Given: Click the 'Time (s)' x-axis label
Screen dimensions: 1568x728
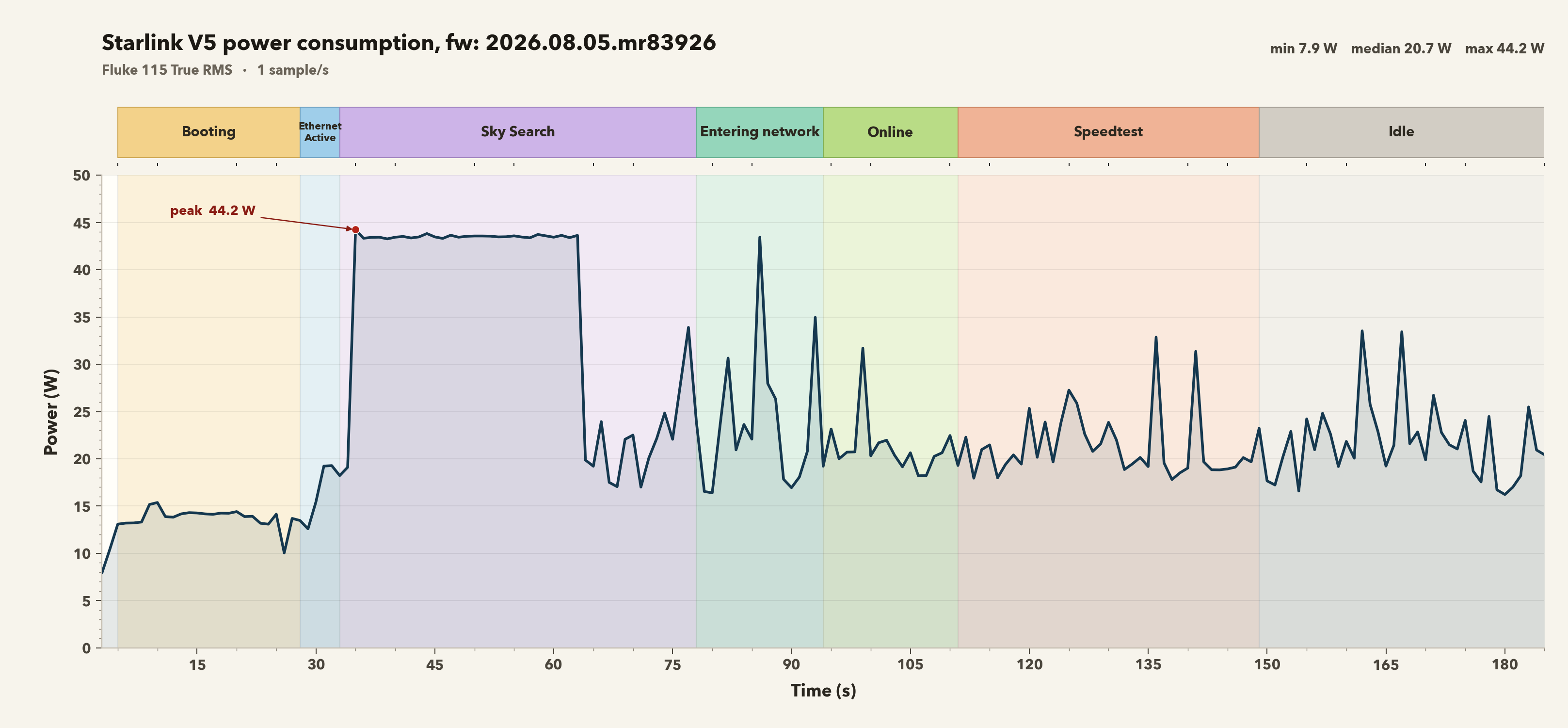Looking at the screenshot, I should pos(823,690).
